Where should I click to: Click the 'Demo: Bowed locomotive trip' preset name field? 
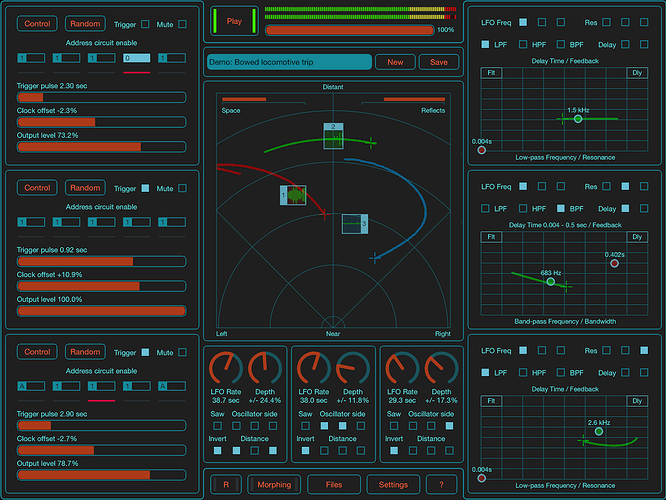pyautogui.click(x=288, y=62)
